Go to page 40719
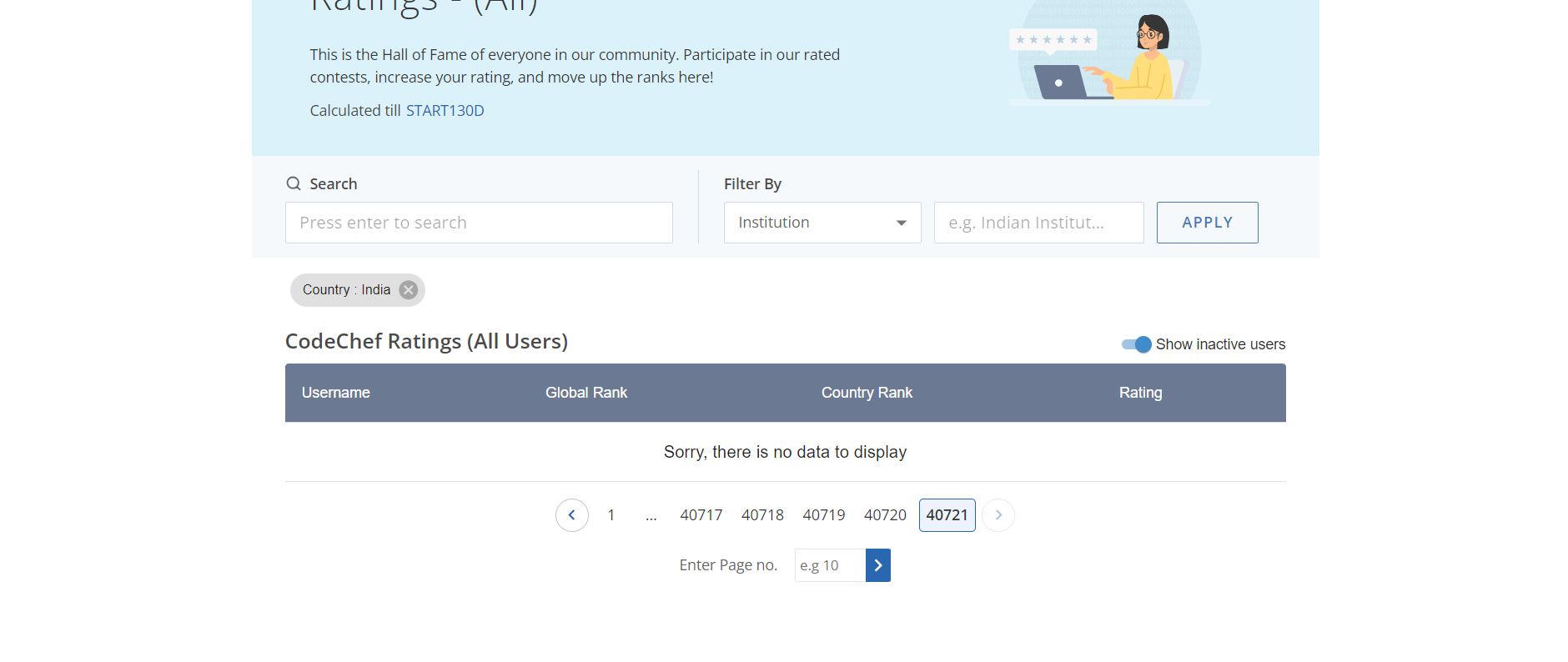1568x662 pixels. coord(824,515)
